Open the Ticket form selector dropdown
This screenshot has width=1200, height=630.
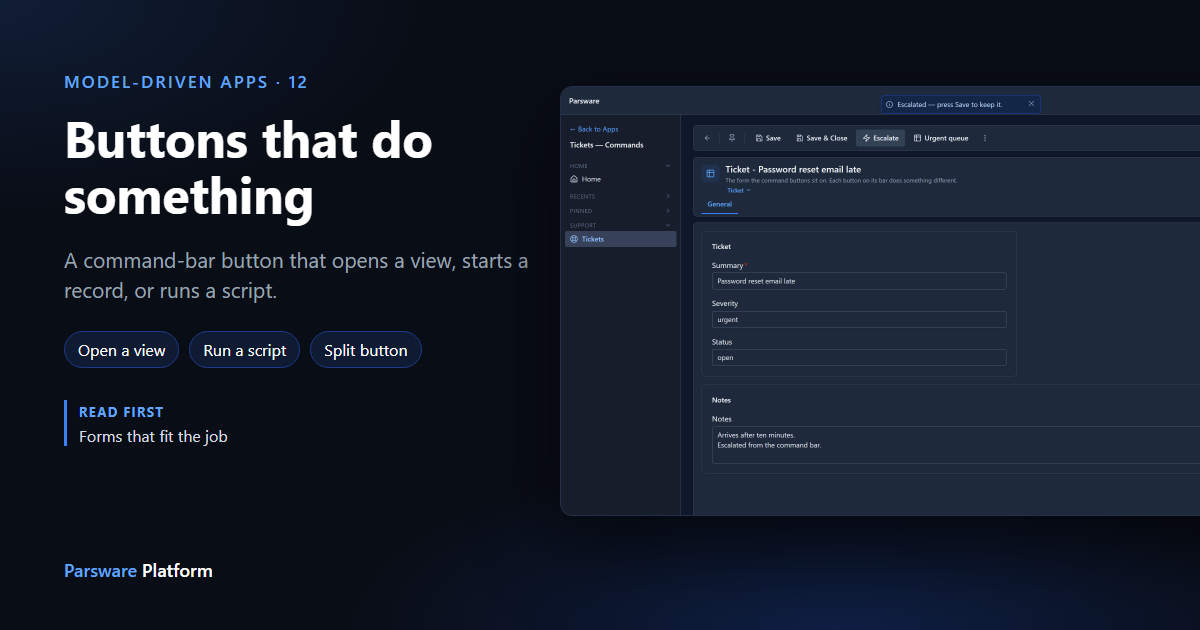[738, 190]
